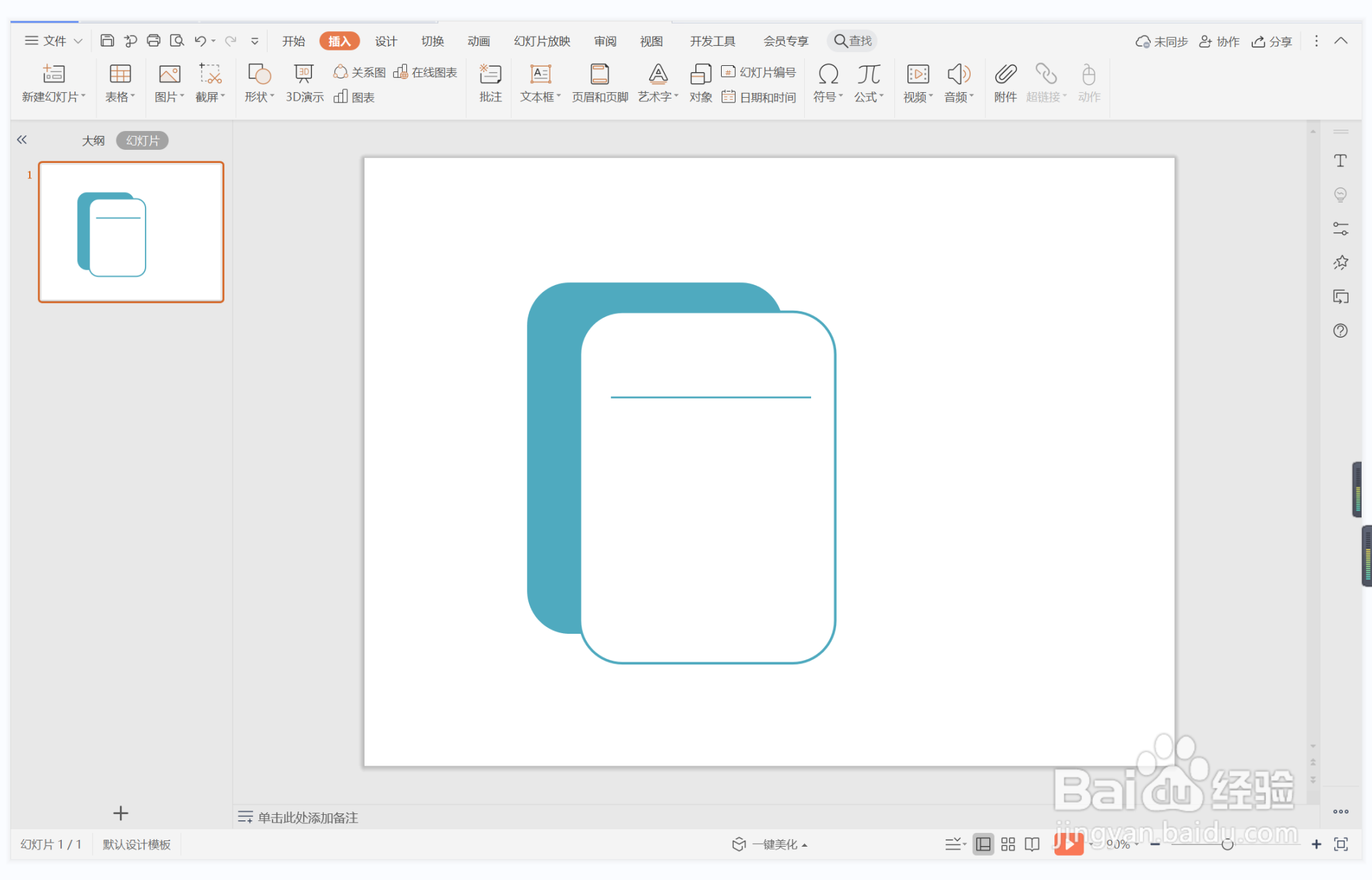Insert an 附件 attachment

(x=1005, y=83)
